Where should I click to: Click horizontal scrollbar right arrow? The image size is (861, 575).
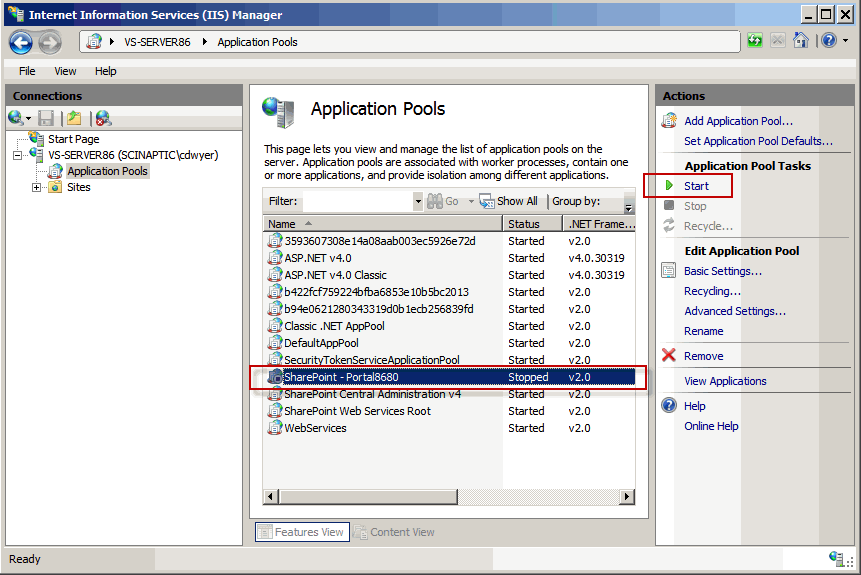point(627,497)
